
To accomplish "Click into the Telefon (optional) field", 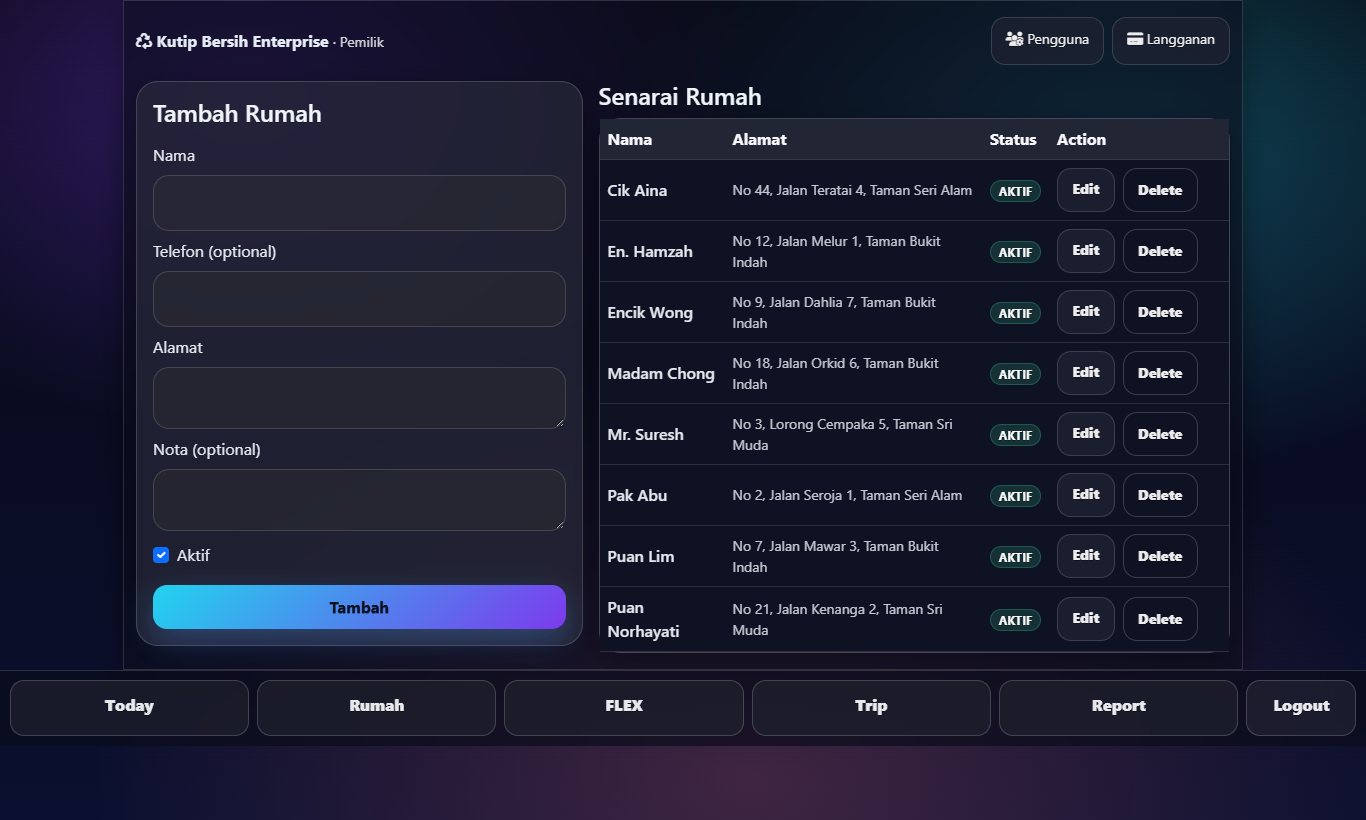I will pos(359,299).
